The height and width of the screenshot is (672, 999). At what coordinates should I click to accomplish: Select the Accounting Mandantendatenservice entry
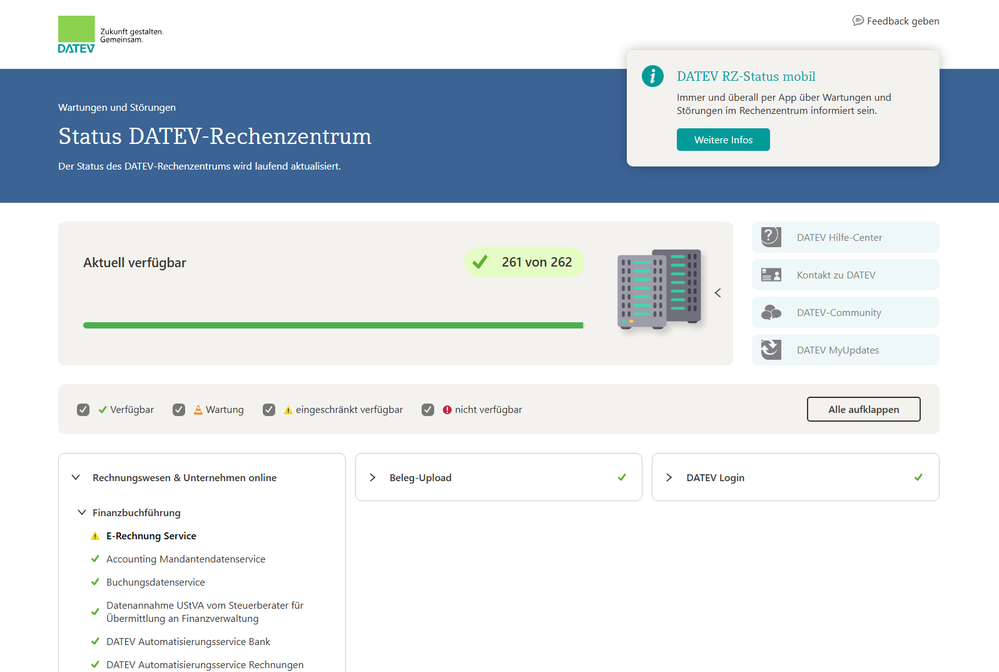pyautogui.click(x=185, y=559)
